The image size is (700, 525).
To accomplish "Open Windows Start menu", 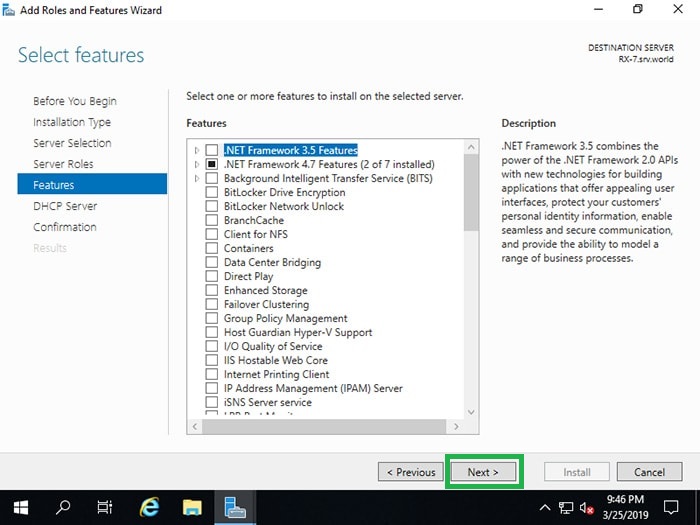I will point(20,507).
